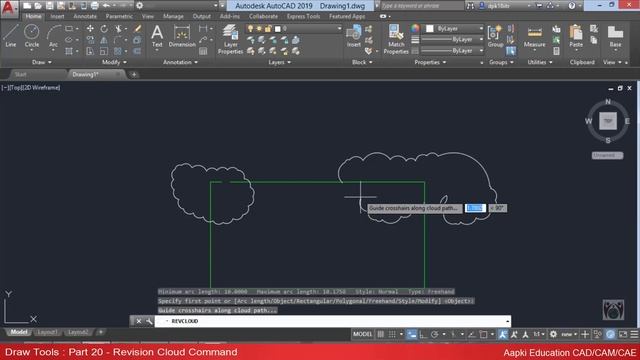Open Layer Properties manager
This screenshot has width=640, height=360.
point(231,39)
